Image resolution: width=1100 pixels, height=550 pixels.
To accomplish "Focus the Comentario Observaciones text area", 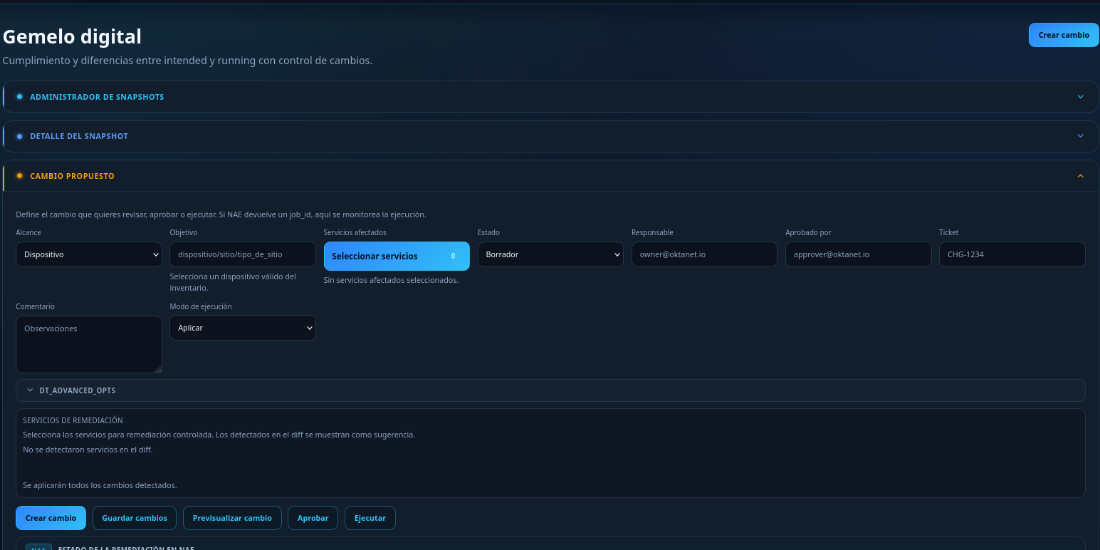I will [89, 344].
